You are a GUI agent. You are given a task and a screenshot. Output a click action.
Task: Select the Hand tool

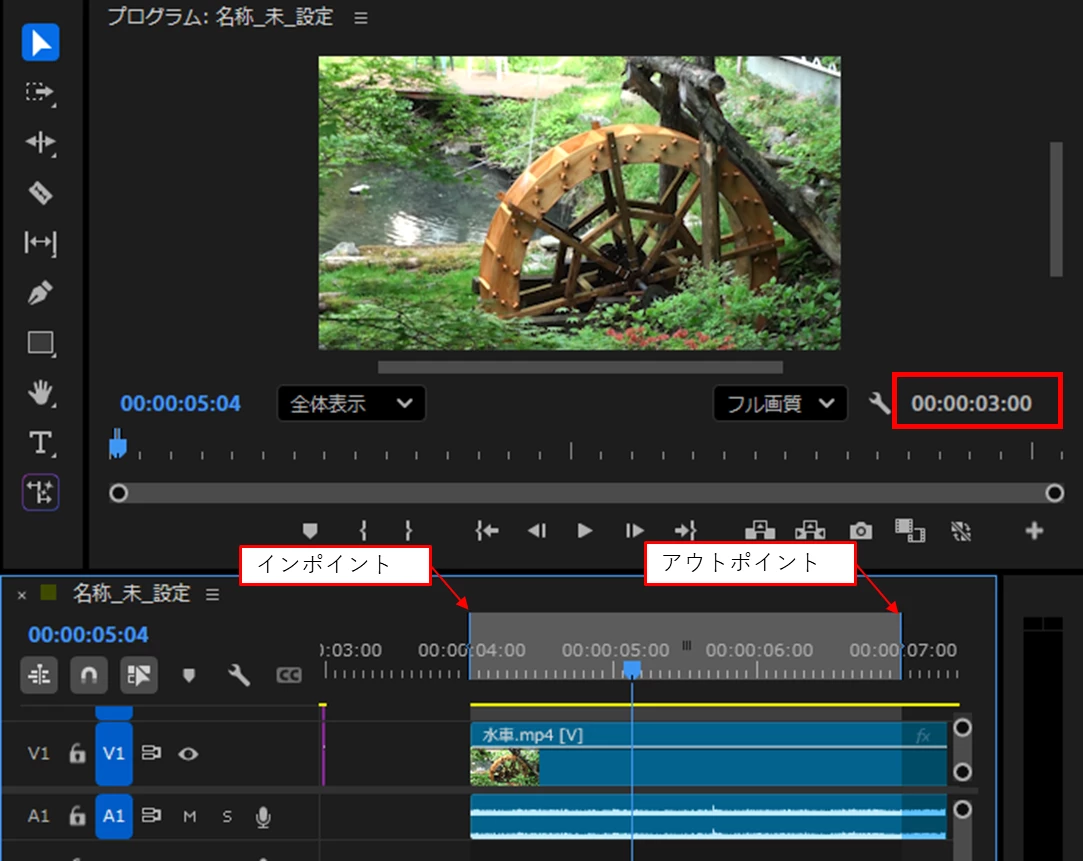40,392
